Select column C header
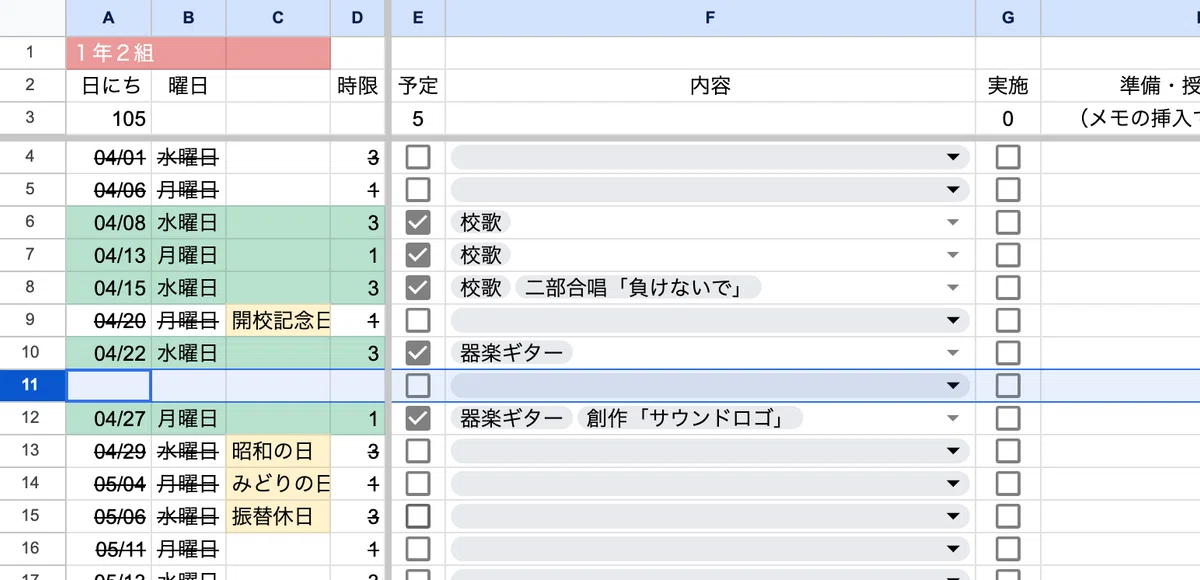 (278, 17)
